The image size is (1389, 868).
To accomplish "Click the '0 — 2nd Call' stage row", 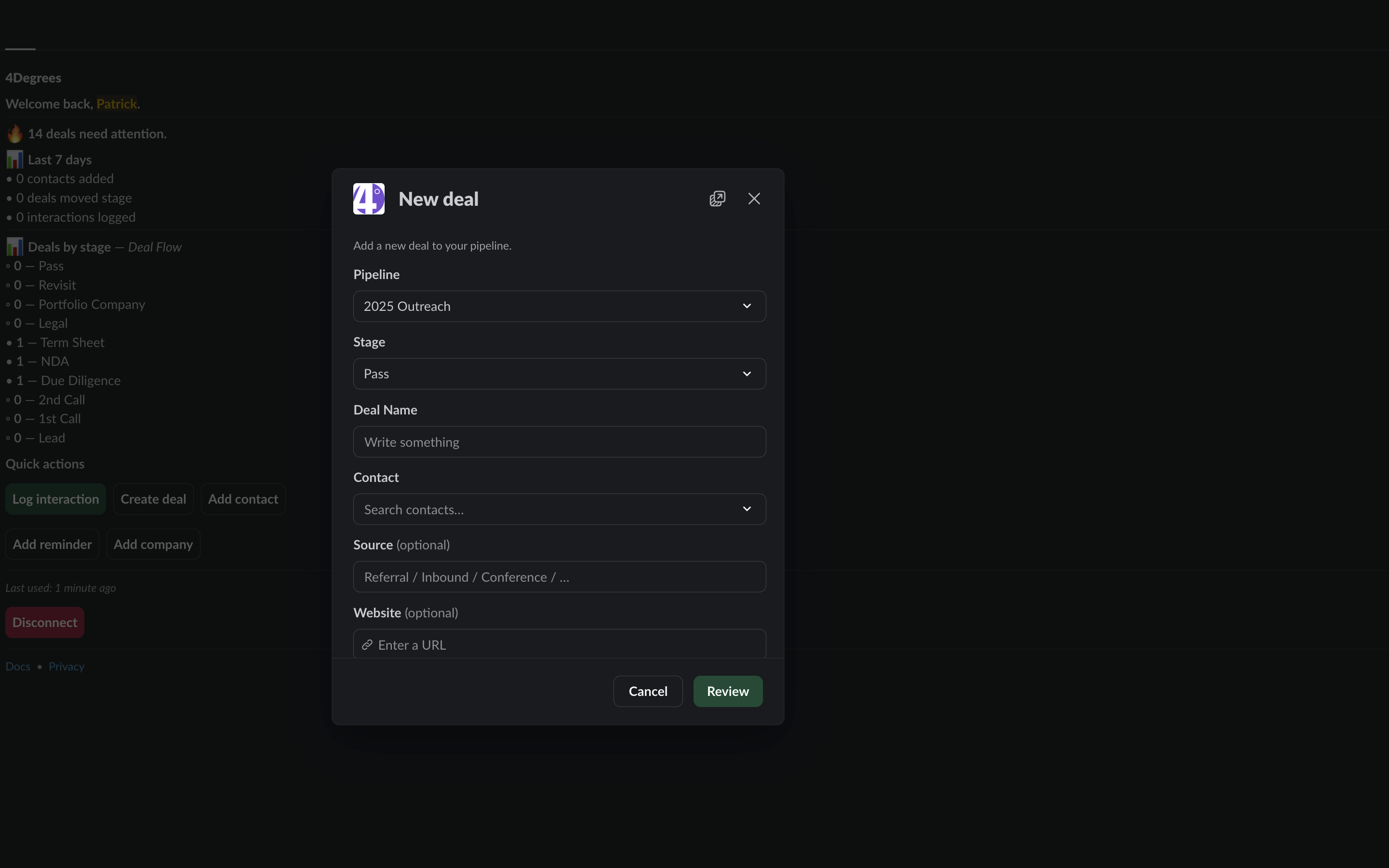I will tap(45, 400).
